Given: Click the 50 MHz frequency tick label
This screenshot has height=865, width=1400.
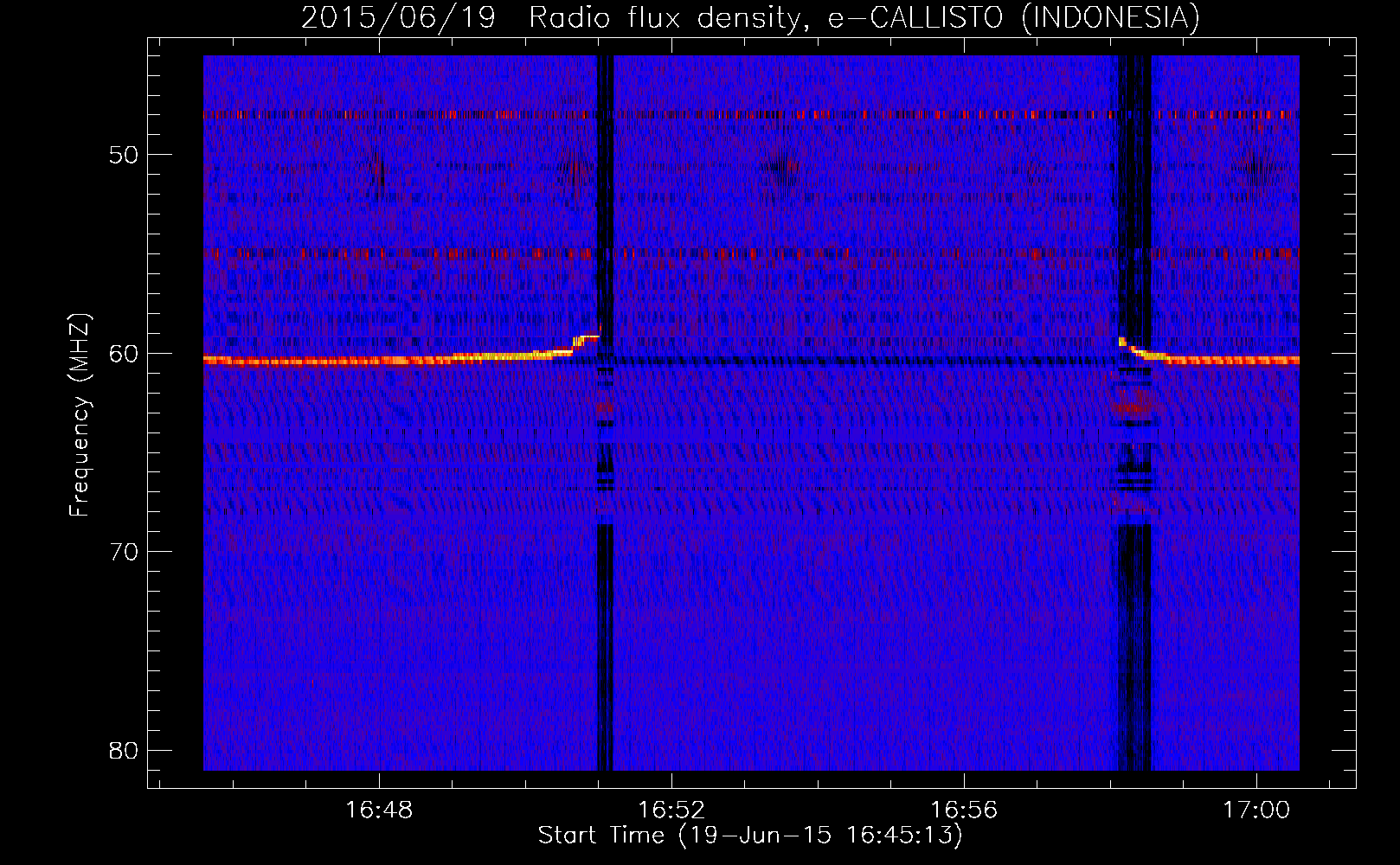Looking at the screenshot, I should coord(124,155).
